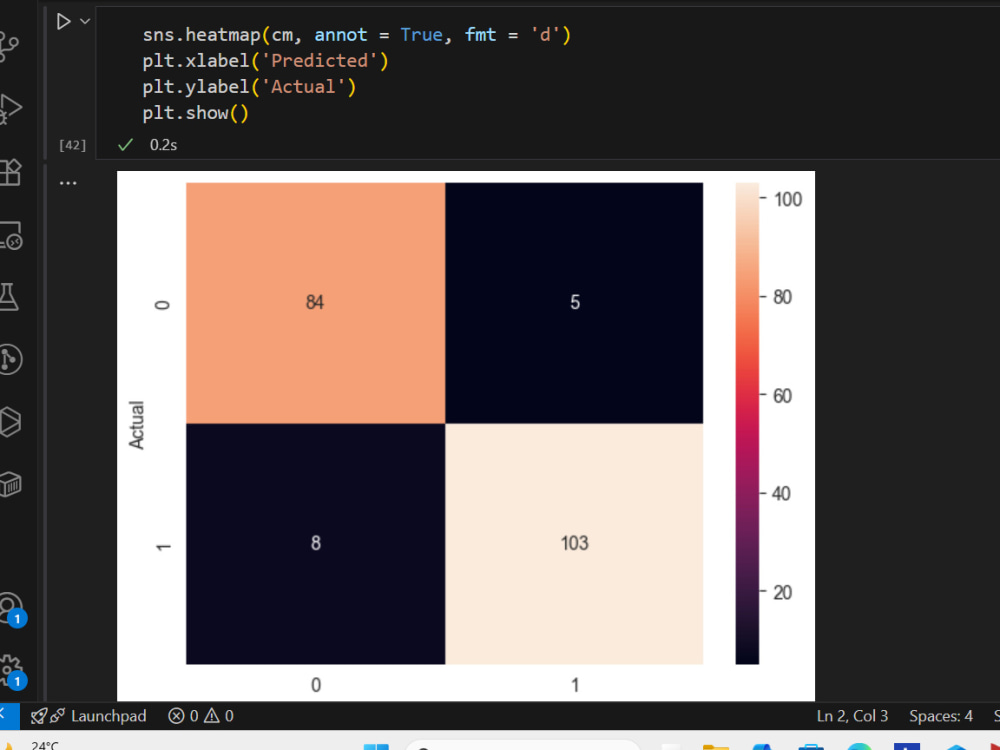Expand run cell options dropdown arrow
Image resolution: width=1000 pixels, height=750 pixels.
click(x=85, y=22)
